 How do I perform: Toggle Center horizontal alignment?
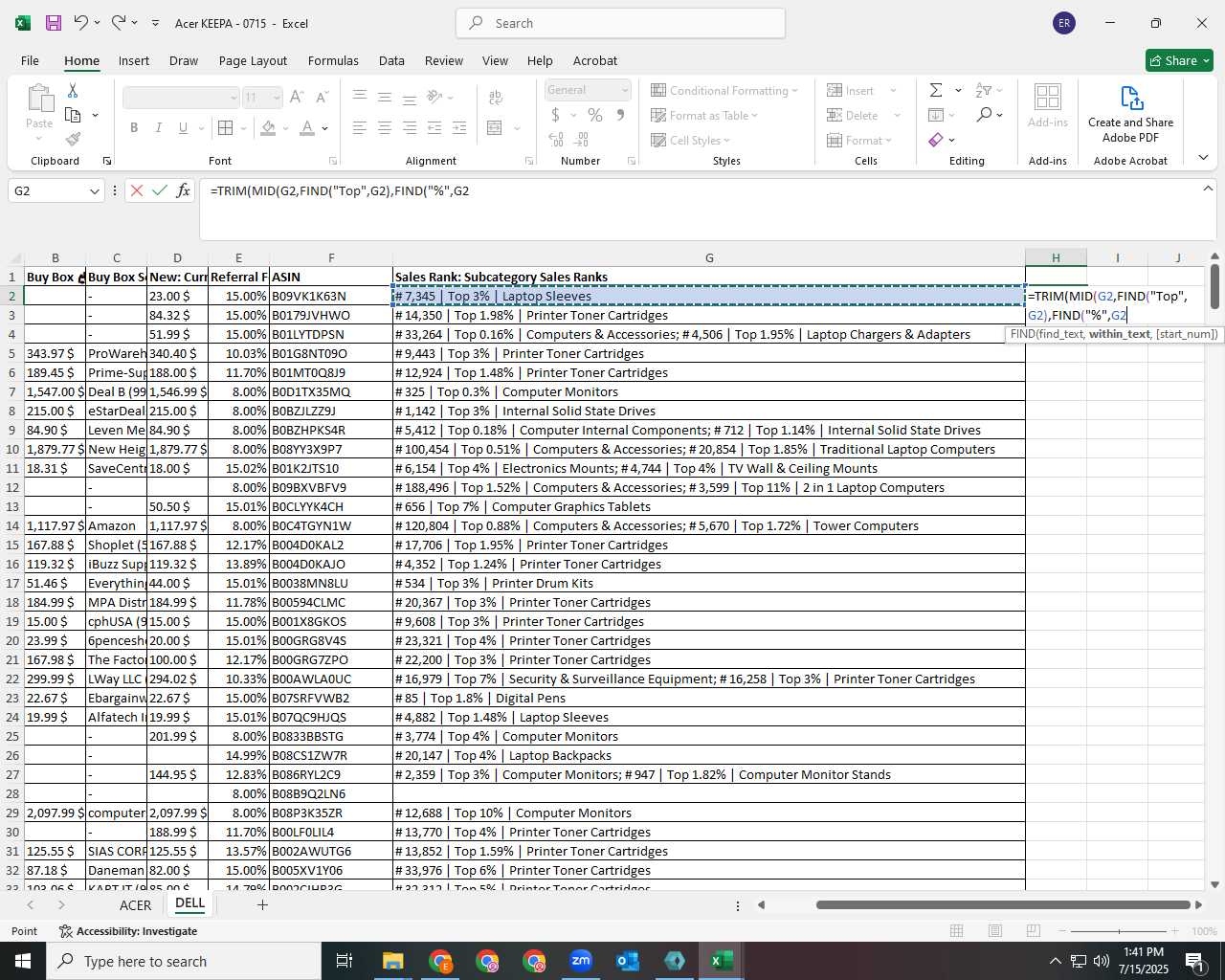pos(385,127)
